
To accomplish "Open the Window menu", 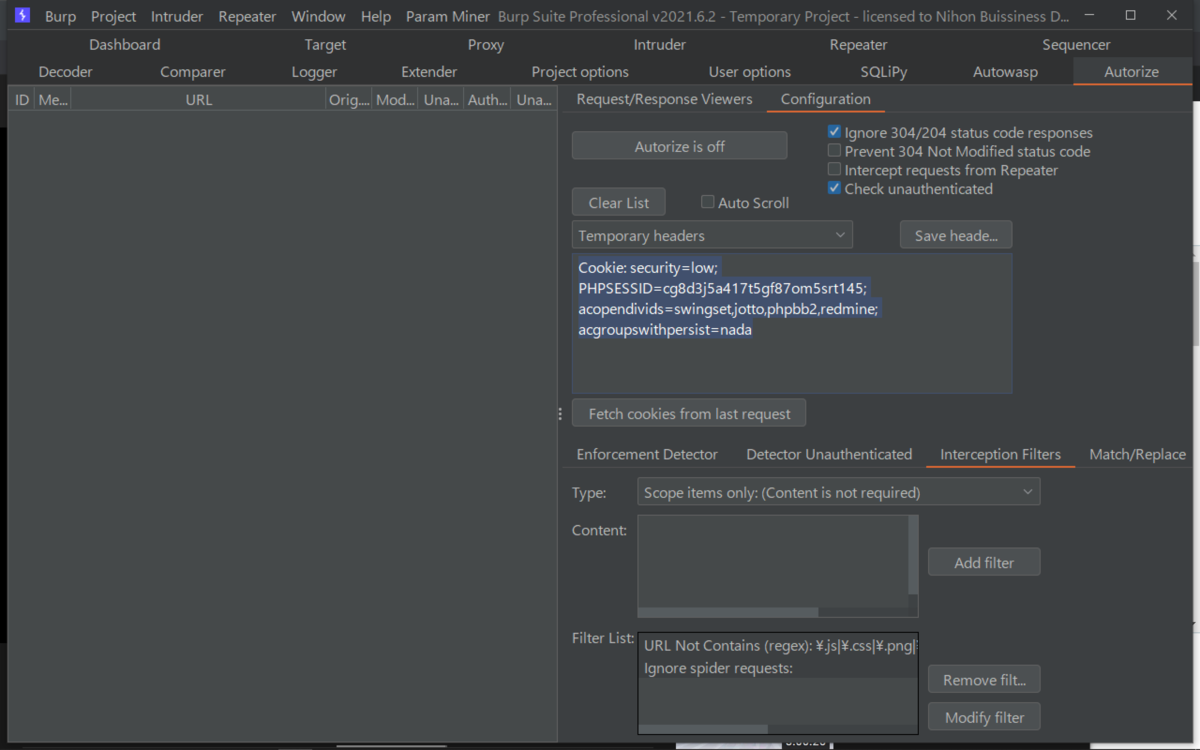I will [x=318, y=17].
